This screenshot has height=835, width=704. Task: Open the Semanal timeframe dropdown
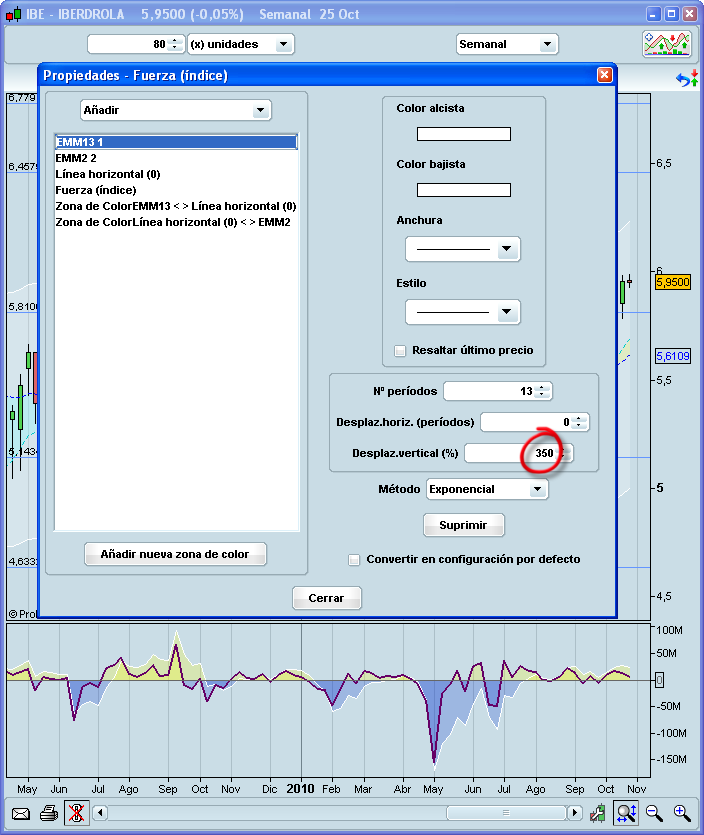click(506, 44)
